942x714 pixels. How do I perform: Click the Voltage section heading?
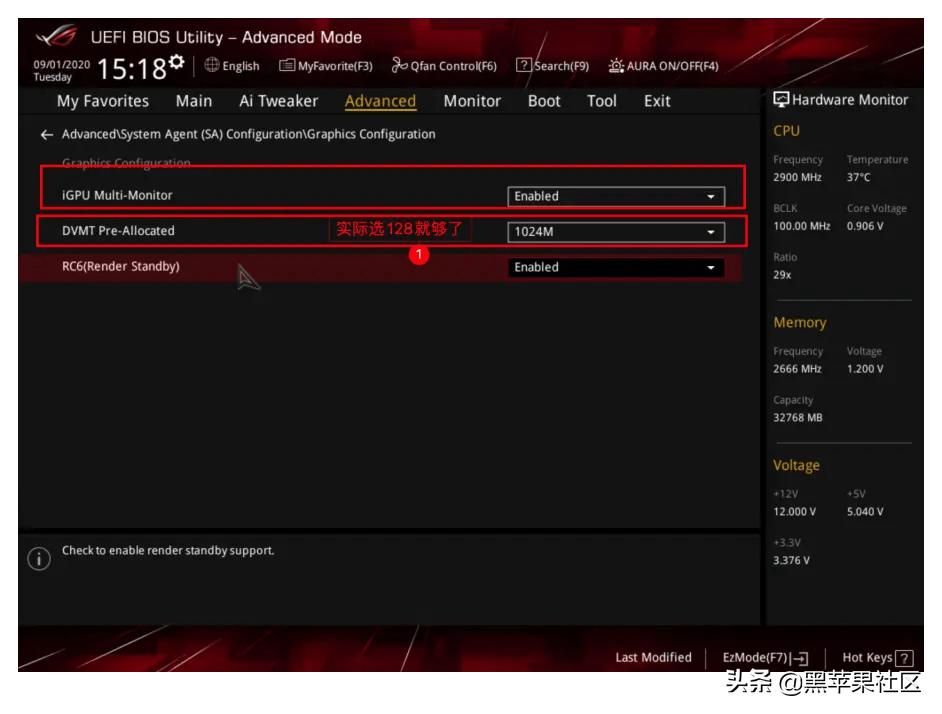pyautogui.click(x=796, y=465)
